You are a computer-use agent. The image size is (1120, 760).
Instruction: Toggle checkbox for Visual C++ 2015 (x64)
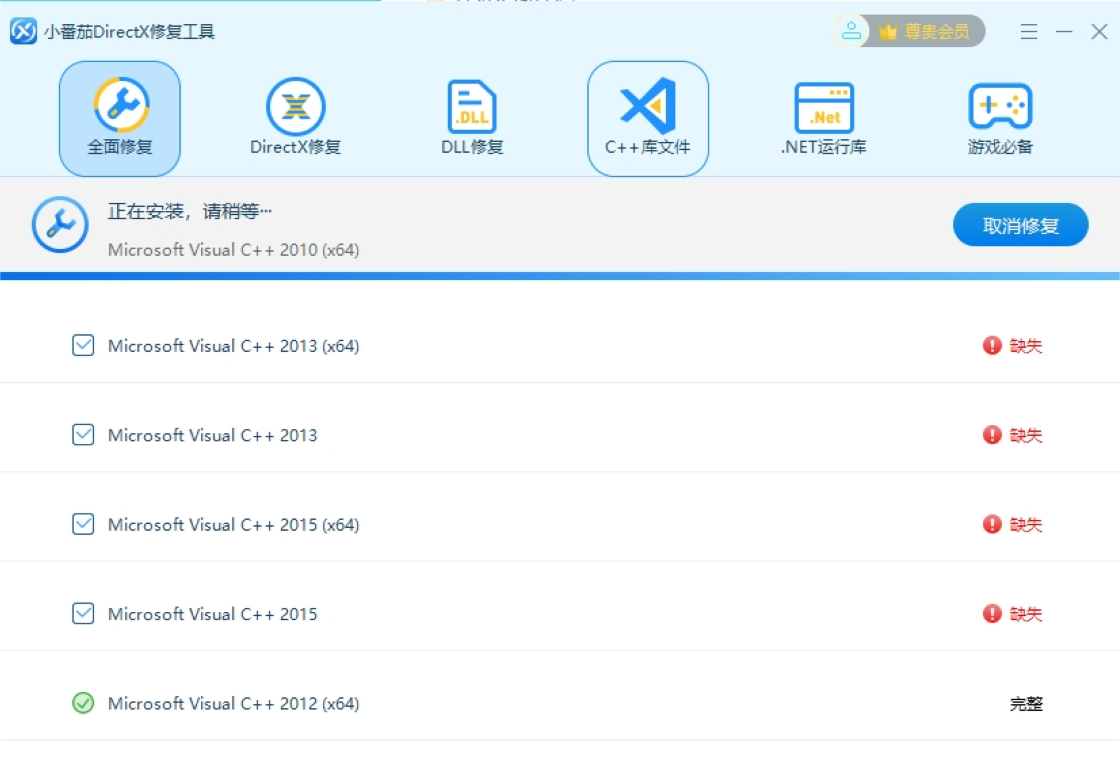[83, 524]
